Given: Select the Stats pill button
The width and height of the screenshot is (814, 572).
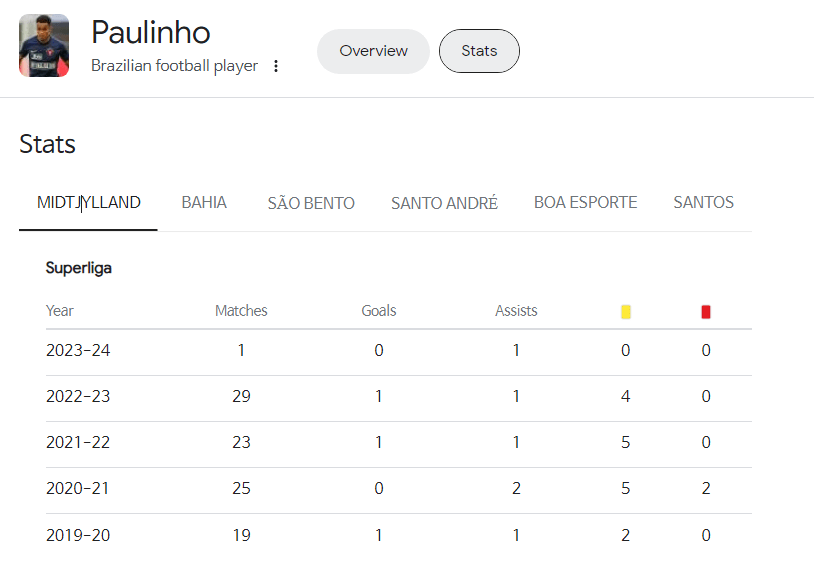Looking at the screenshot, I should pyautogui.click(x=479, y=51).
